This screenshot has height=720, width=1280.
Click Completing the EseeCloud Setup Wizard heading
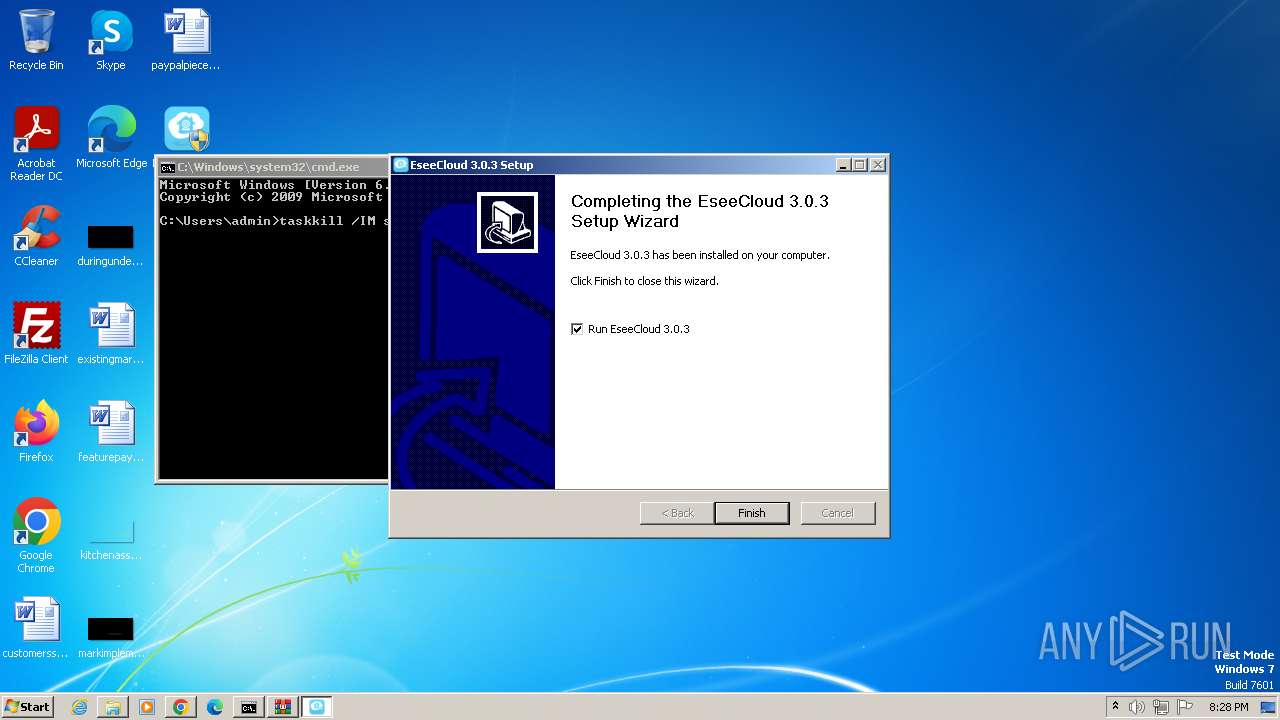[x=700, y=211]
